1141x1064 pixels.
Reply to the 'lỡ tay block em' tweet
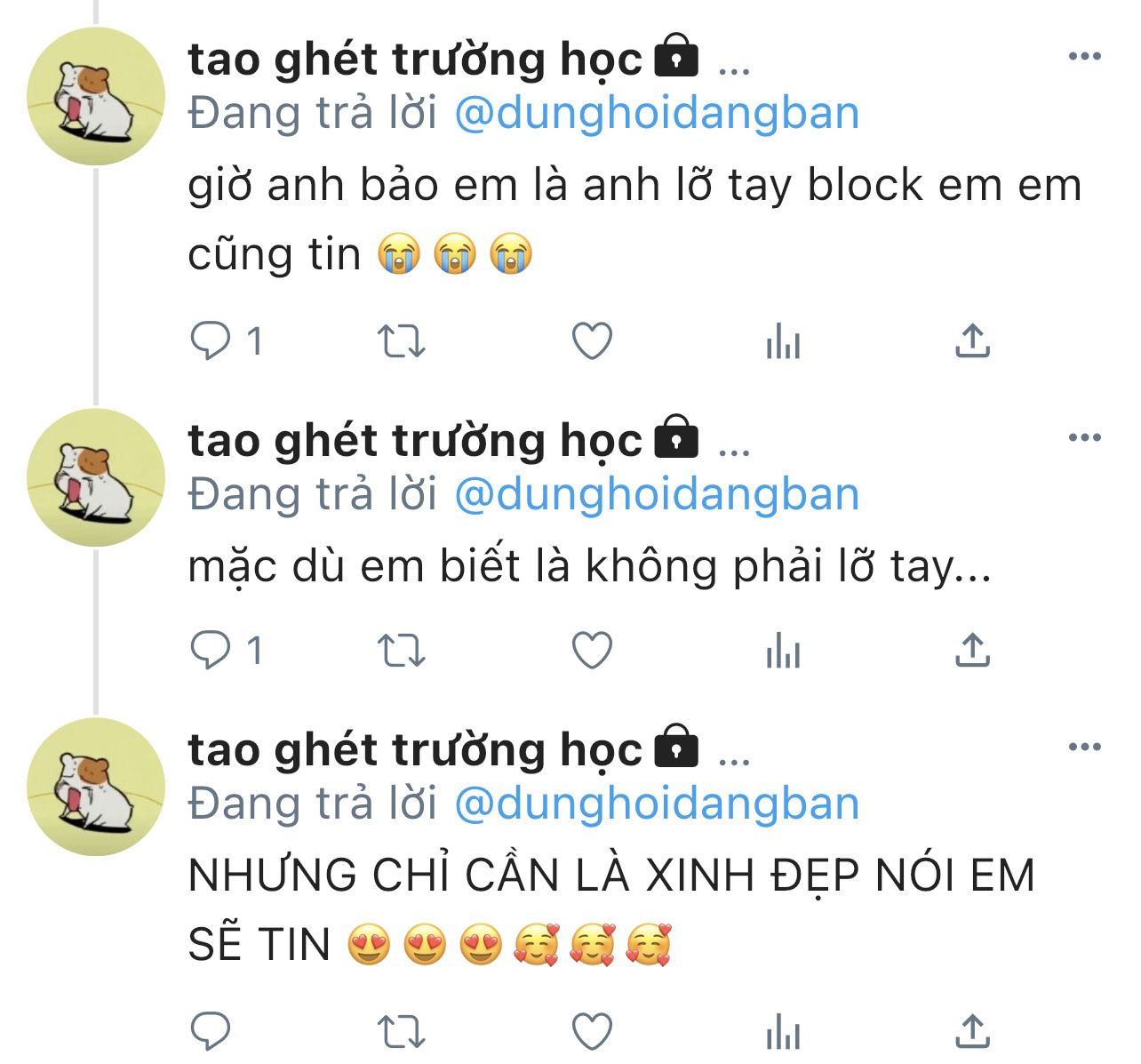pyautogui.click(x=211, y=341)
